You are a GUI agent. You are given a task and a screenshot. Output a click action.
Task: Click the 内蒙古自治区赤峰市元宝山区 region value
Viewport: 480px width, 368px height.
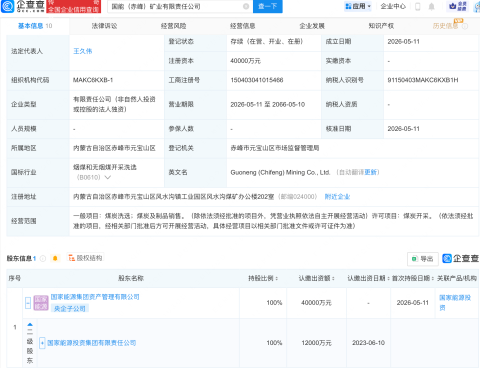114,148
